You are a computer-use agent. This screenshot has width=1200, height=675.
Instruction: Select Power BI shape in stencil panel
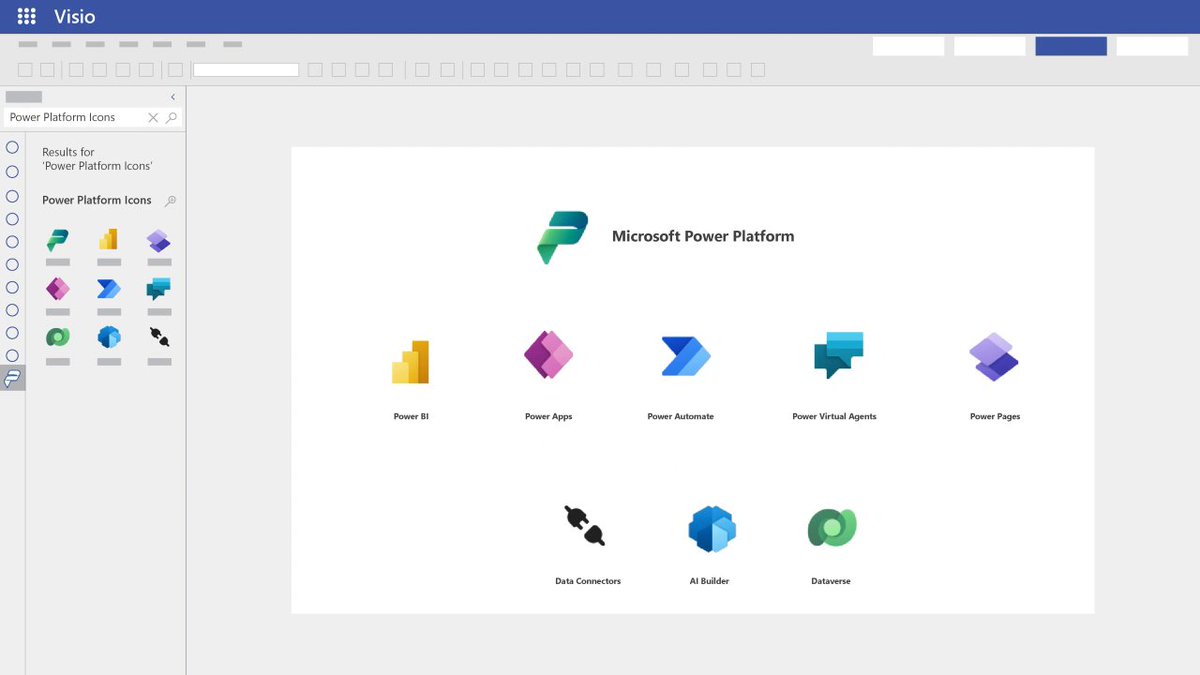[108, 239]
